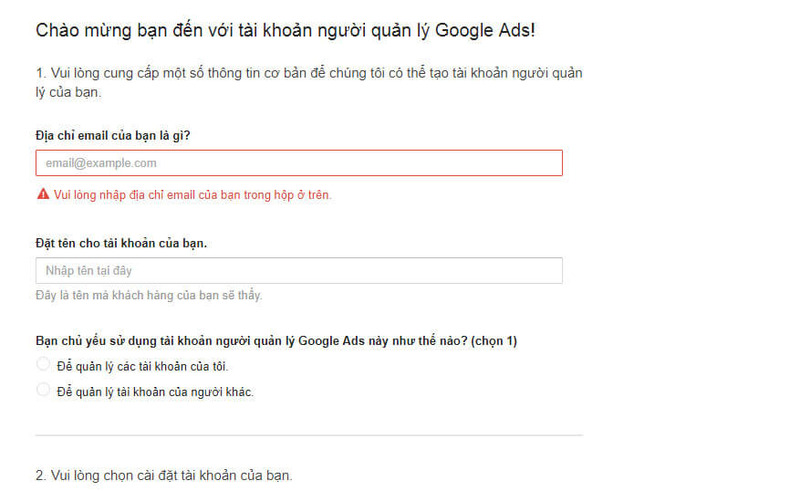Viewport: 800px width, 491px height.
Task: Click the '(chọn 1)' hint text
Action: (491, 341)
